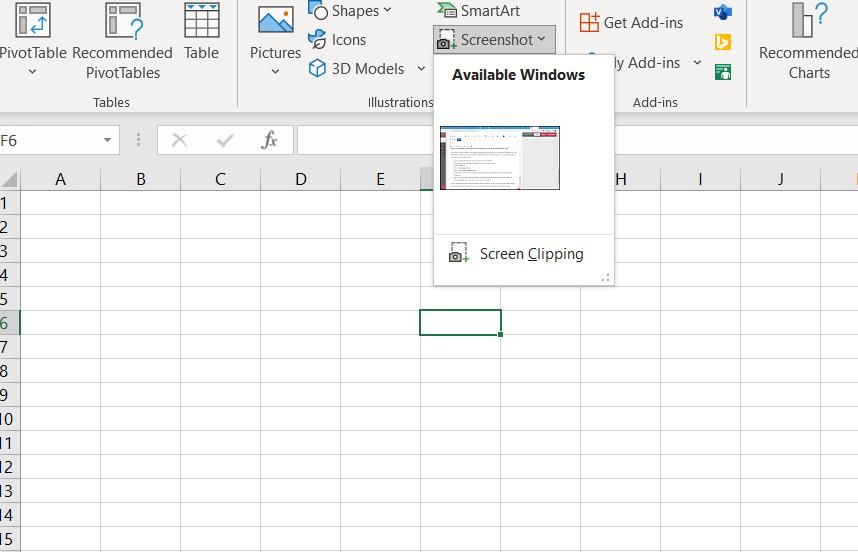The width and height of the screenshot is (858, 552).
Task: Expand the Shapes dropdown
Action: click(x=387, y=11)
